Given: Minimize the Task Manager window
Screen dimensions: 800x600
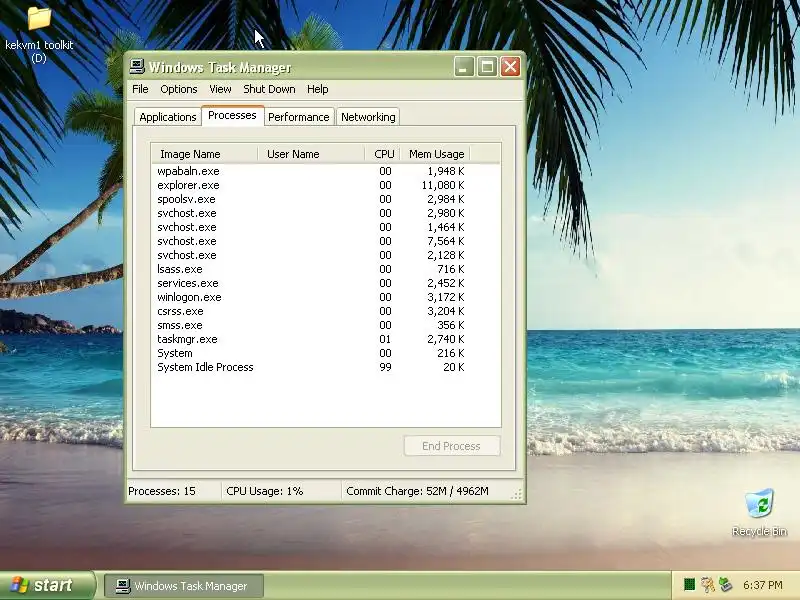Looking at the screenshot, I should [464, 67].
